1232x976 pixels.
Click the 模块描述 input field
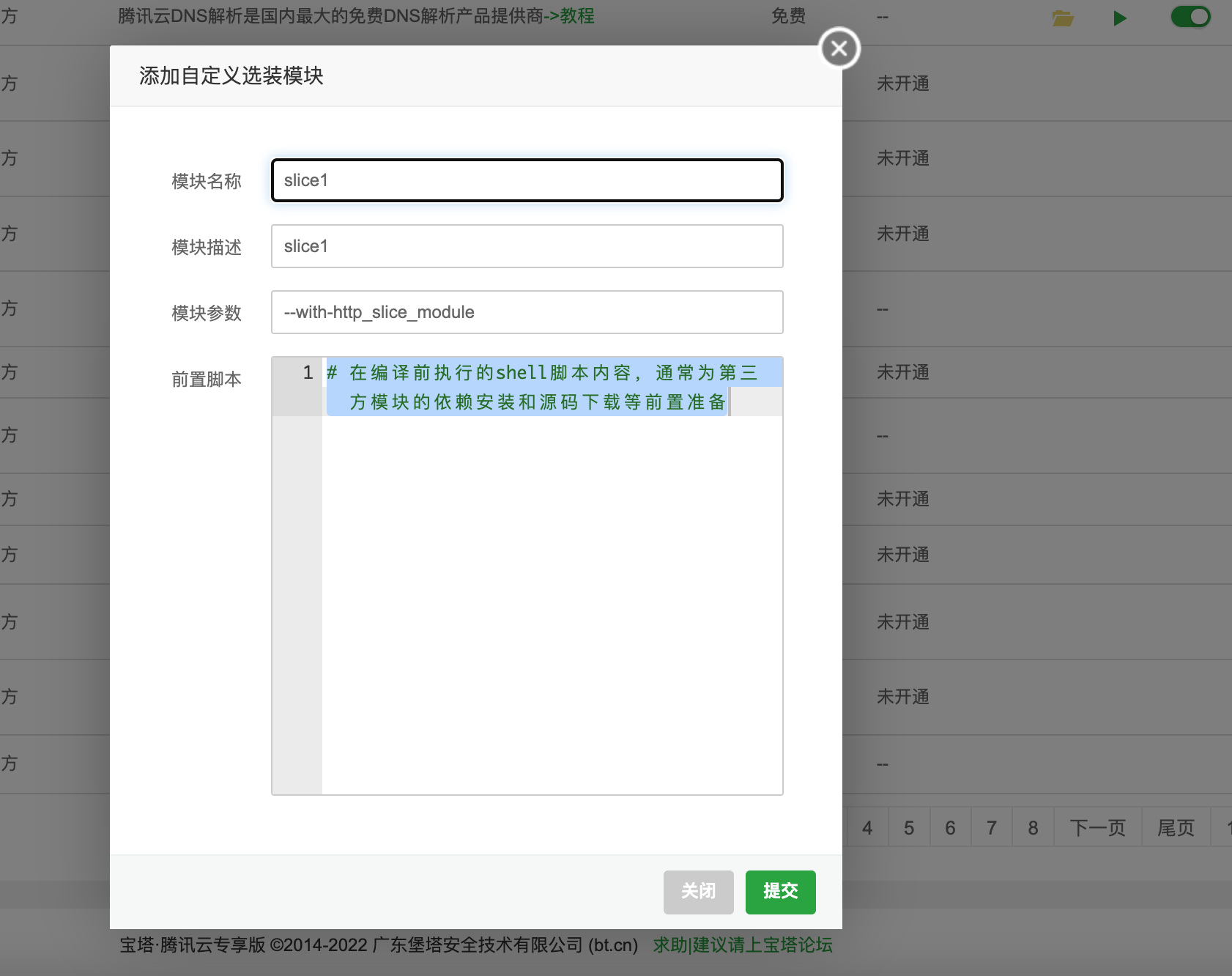pos(527,246)
